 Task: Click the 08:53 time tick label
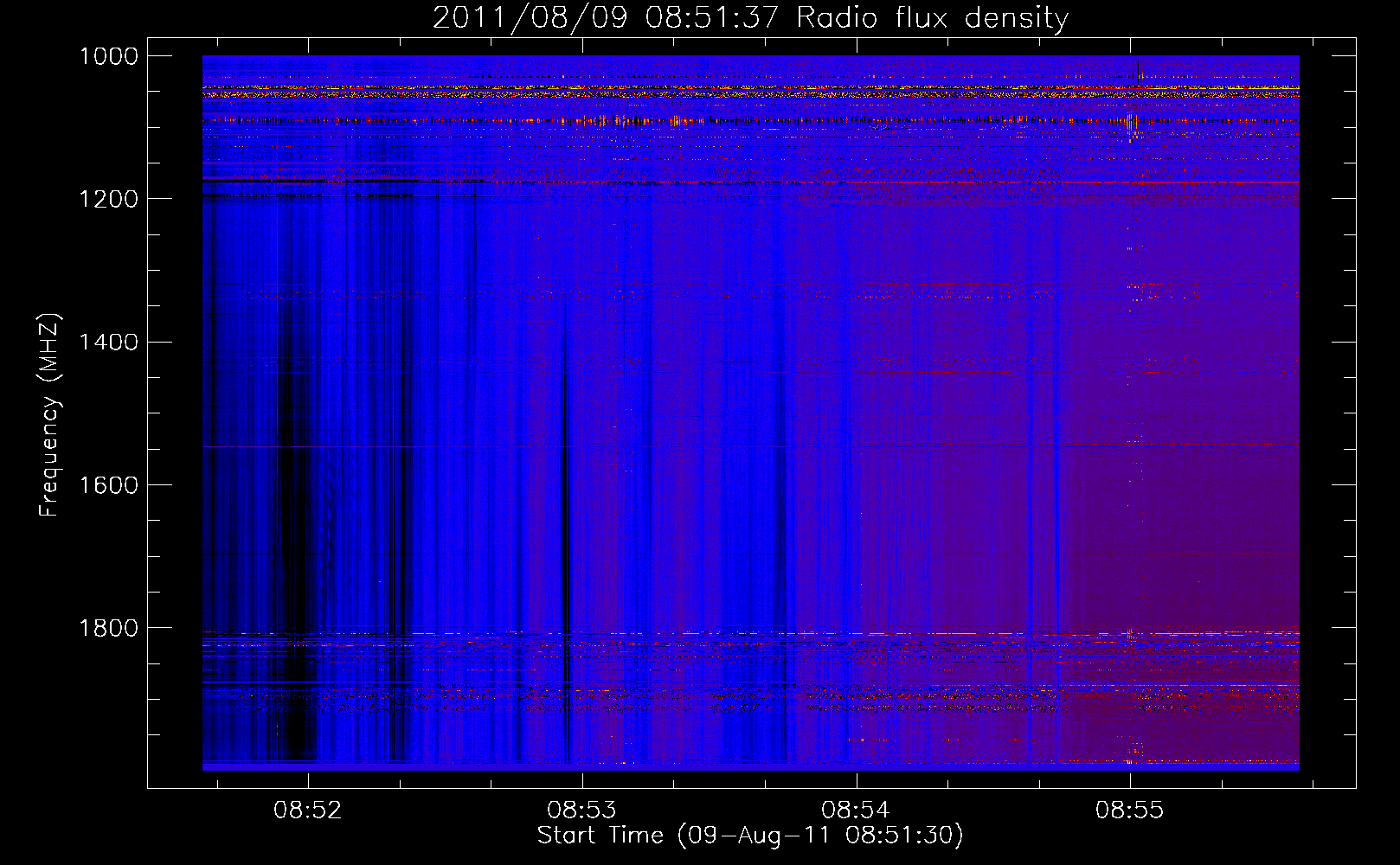(x=582, y=810)
